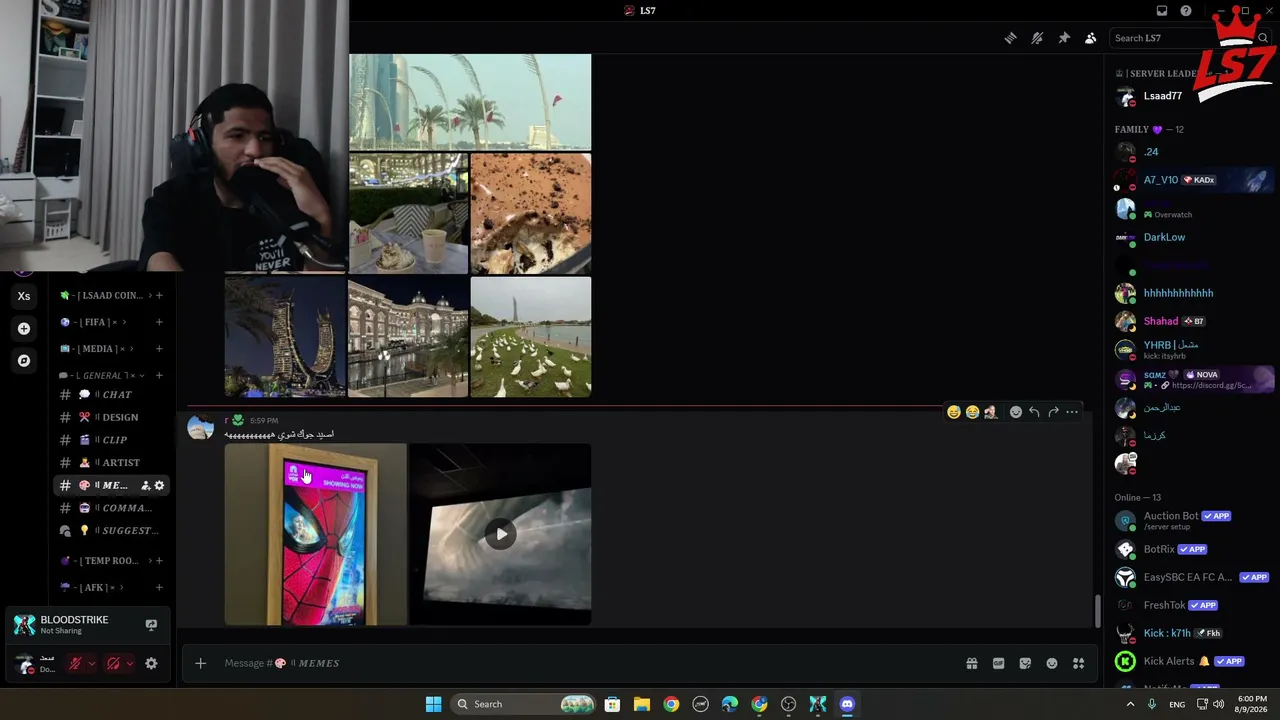Screen dimensions: 1280x720
Task: Add a server plus icon
Action: (24, 328)
